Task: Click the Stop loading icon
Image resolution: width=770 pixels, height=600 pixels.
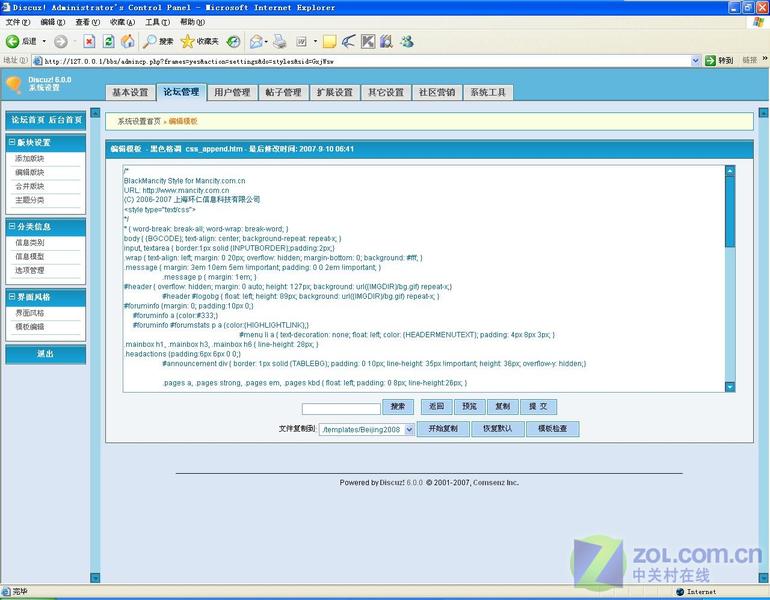Action: [89, 42]
